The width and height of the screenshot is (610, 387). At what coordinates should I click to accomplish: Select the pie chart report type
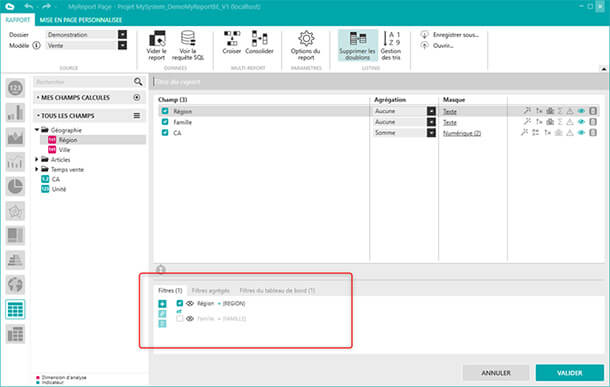tap(15, 186)
